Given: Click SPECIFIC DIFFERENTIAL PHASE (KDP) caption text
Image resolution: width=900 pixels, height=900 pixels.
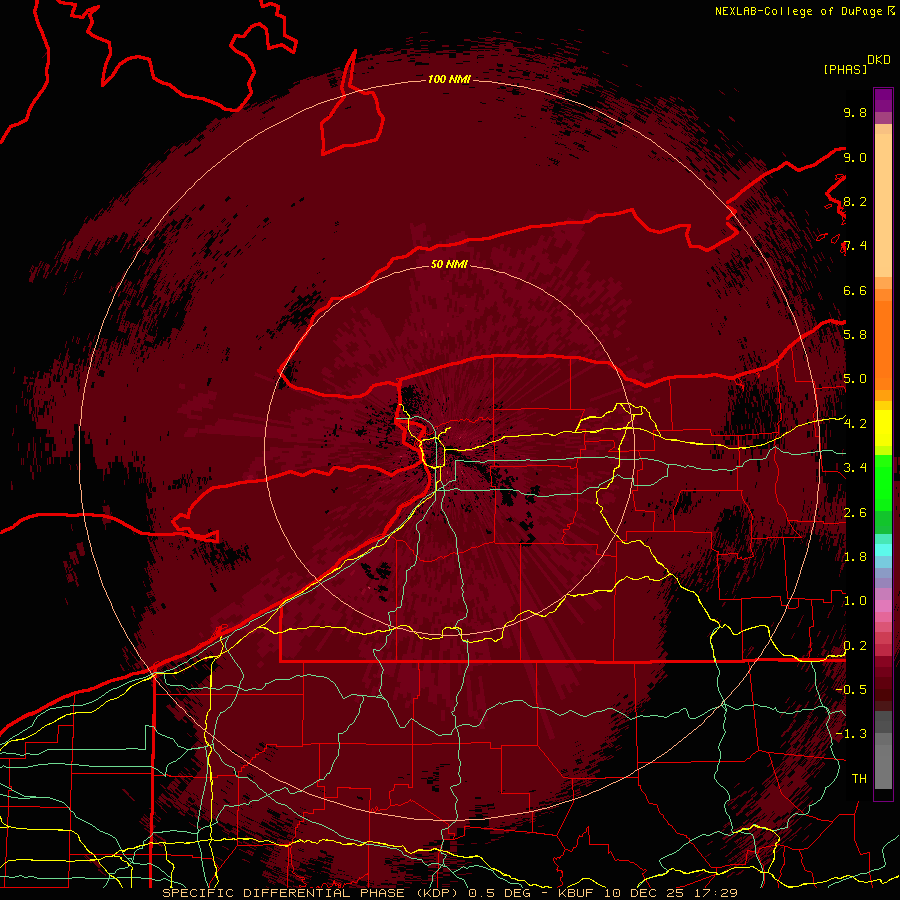Looking at the screenshot, I should coord(313,893).
